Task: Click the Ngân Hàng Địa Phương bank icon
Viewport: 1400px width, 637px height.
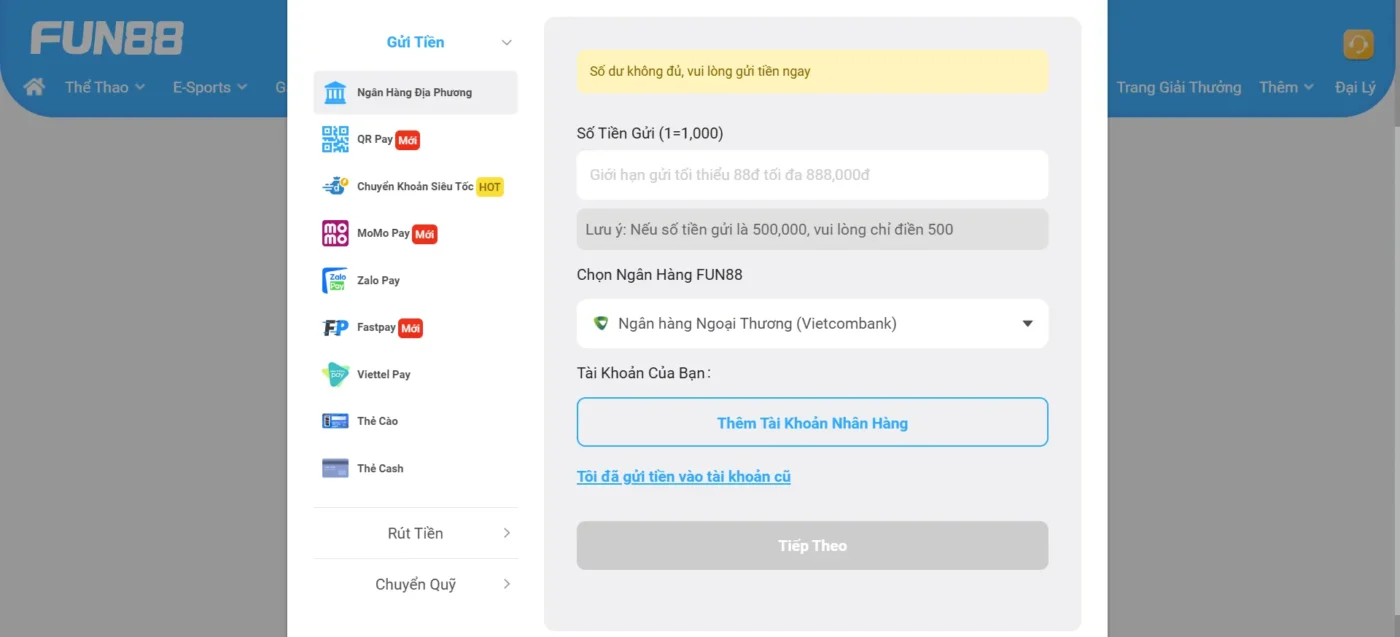Action: pyautogui.click(x=335, y=93)
